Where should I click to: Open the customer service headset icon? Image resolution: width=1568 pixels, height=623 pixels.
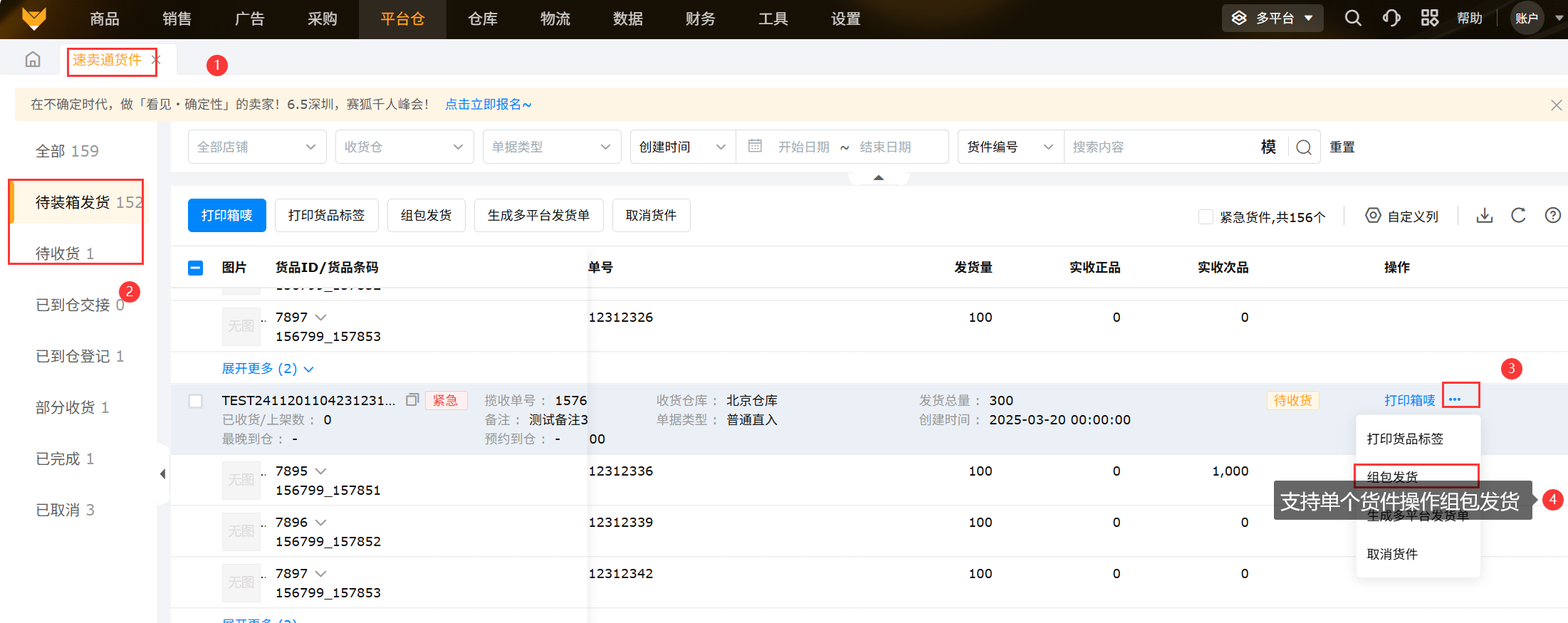pyautogui.click(x=1391, y=19)
